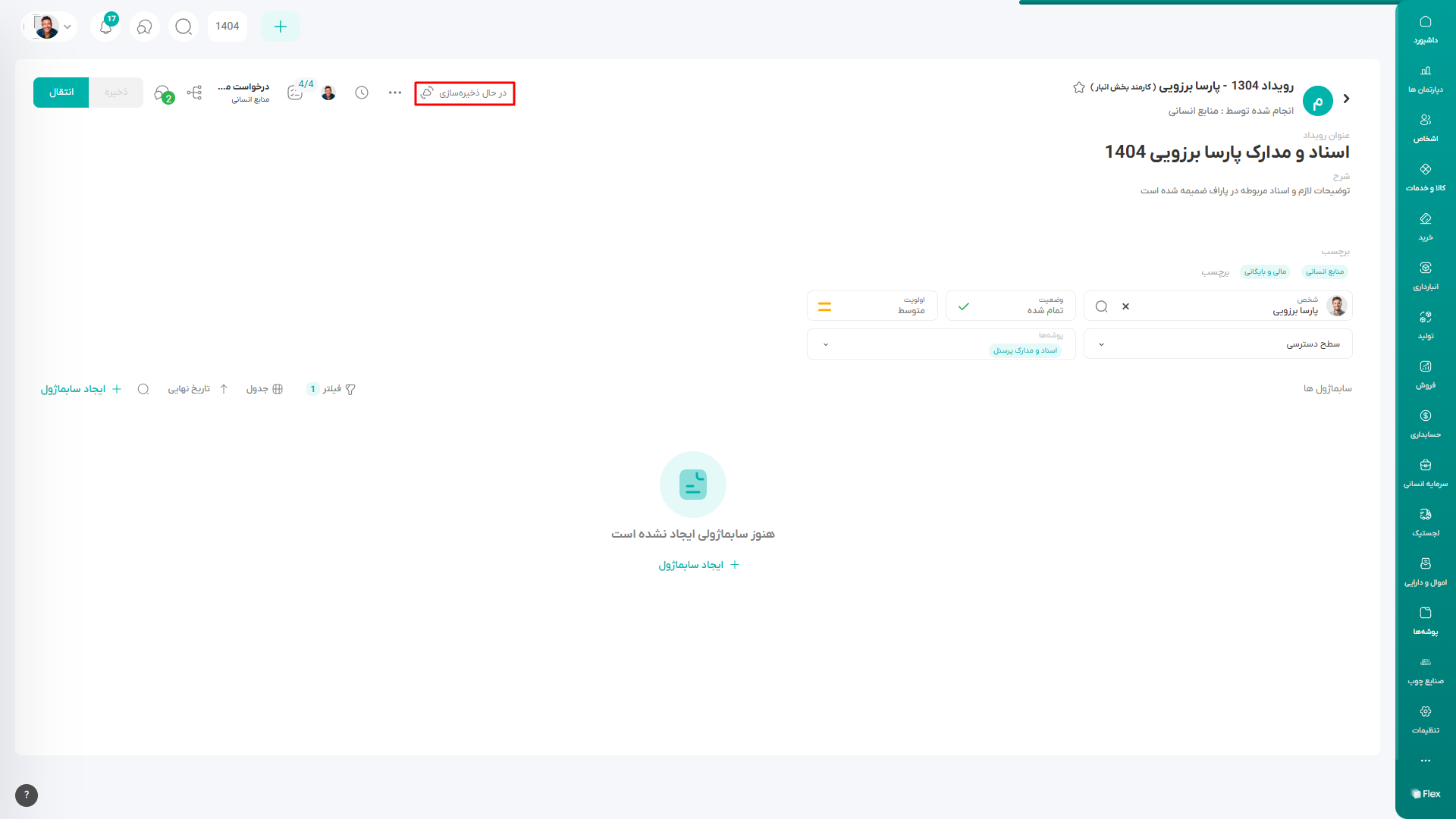Viewport: 1456px width, 819px height.
Task: Open the Dashboard (داشبورد) sidebar item
Action: 1425,29
